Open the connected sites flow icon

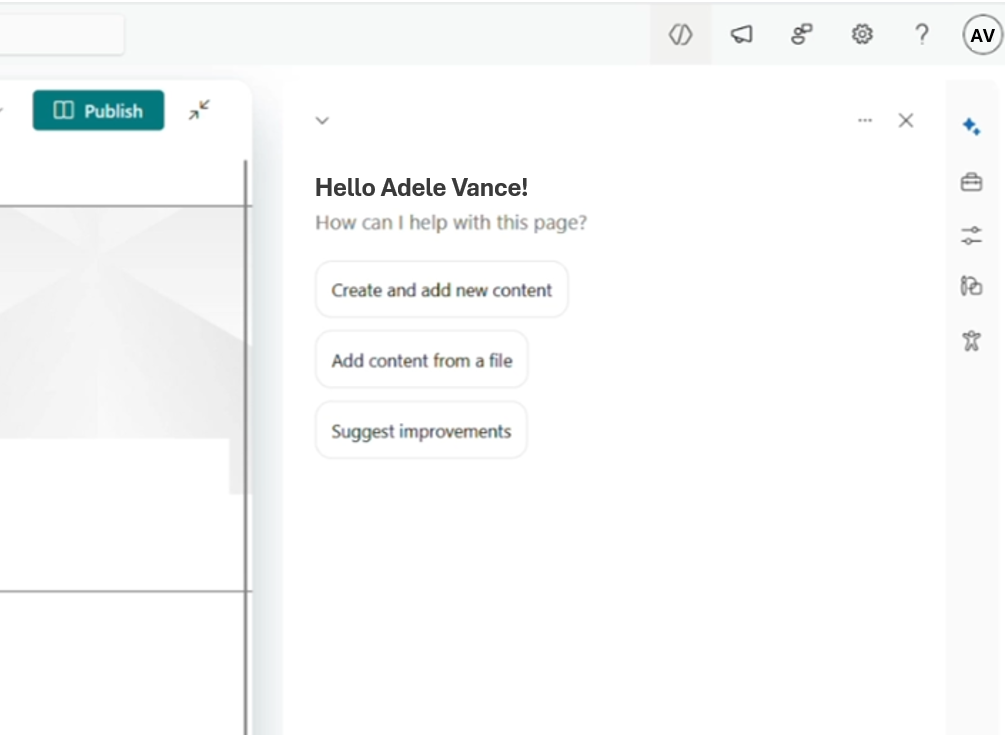[x=801, y=35]
